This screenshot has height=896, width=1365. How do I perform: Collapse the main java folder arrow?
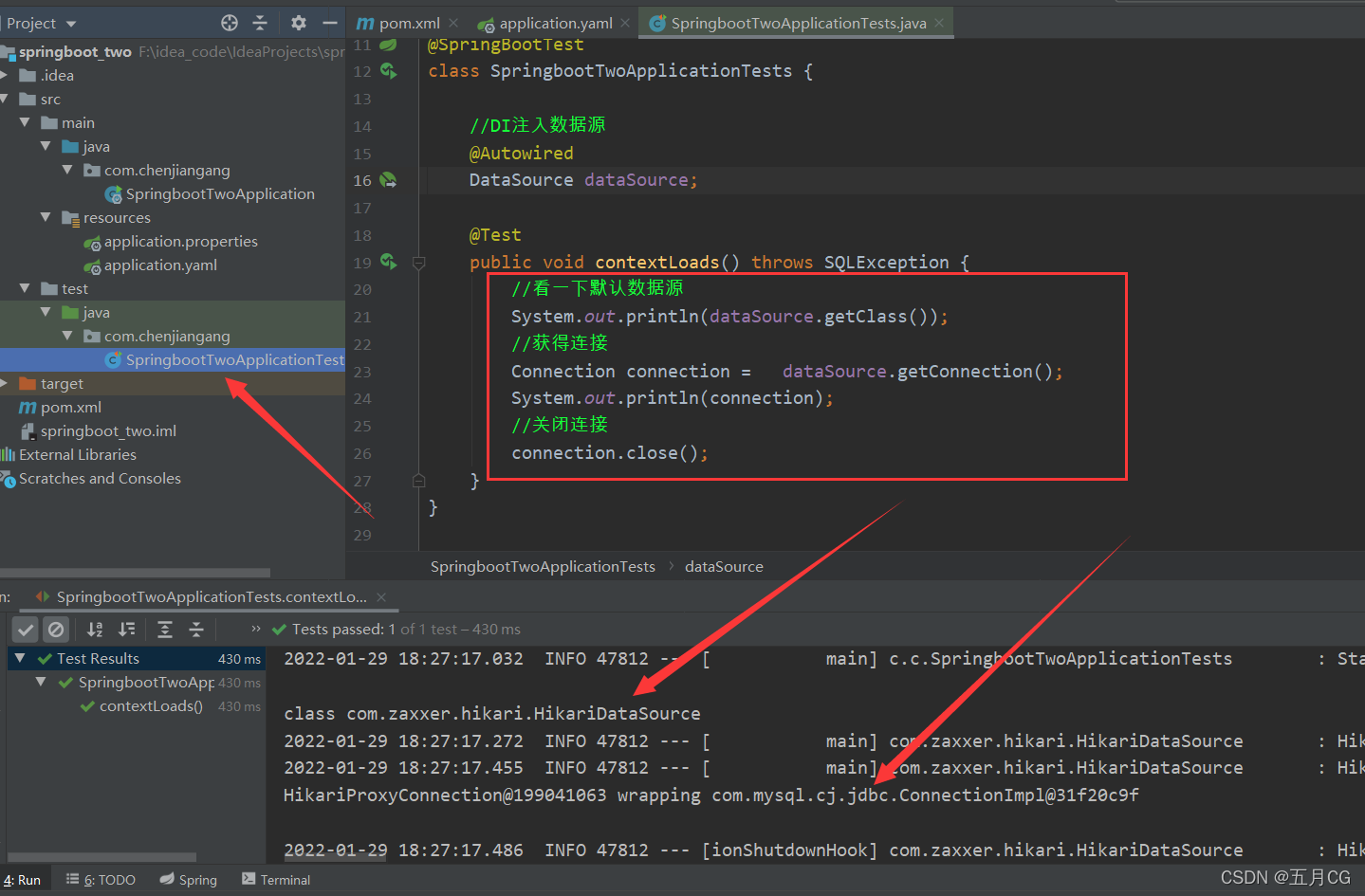[46, 146]
